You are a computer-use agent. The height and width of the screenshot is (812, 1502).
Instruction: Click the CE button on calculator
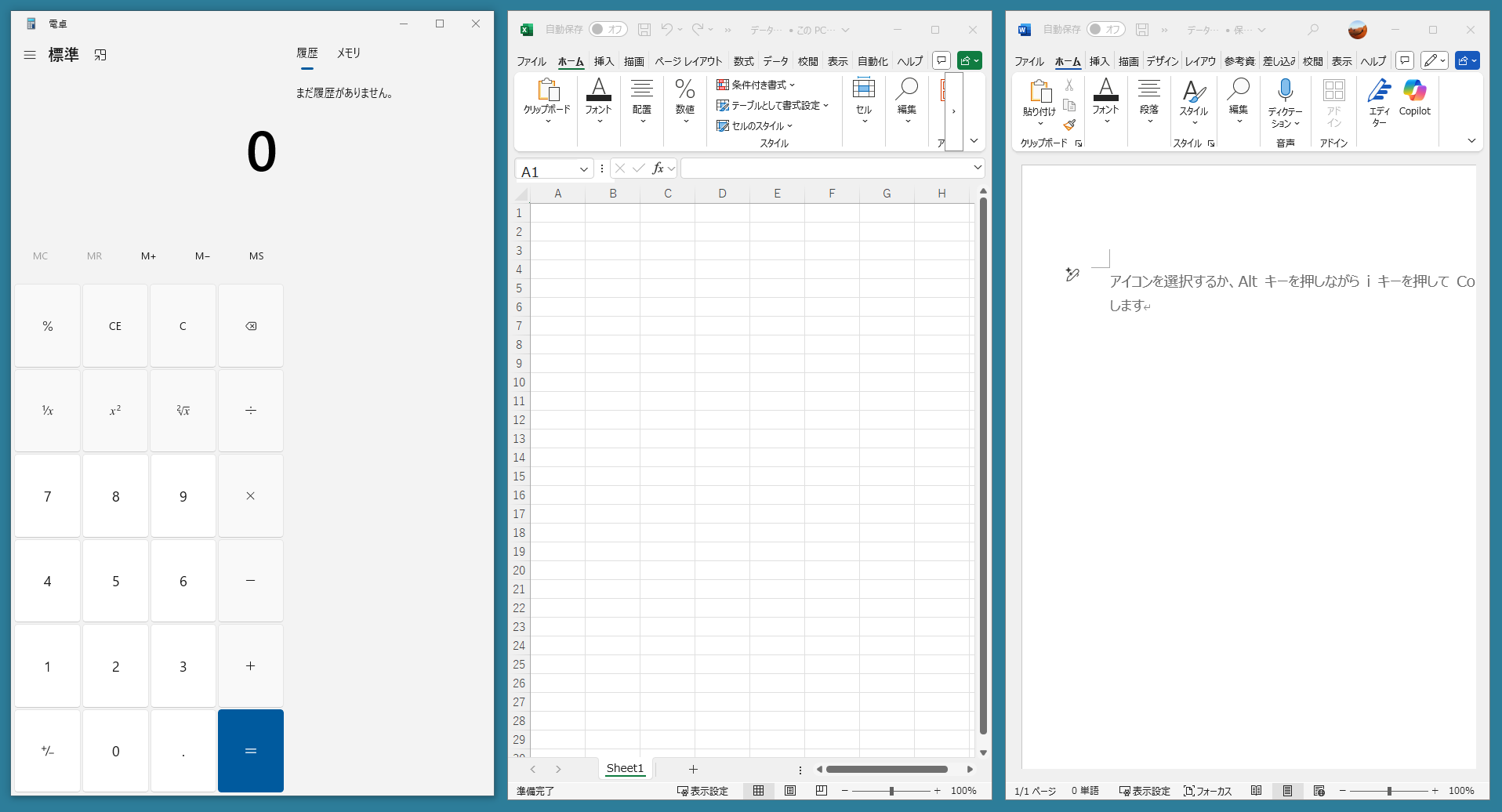[x=115, y=326]
